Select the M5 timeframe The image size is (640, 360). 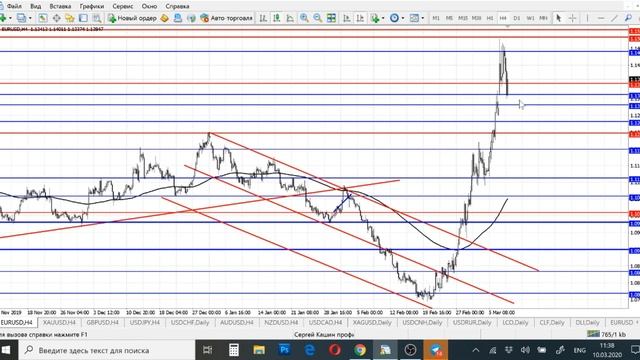(x=449, y=18)
